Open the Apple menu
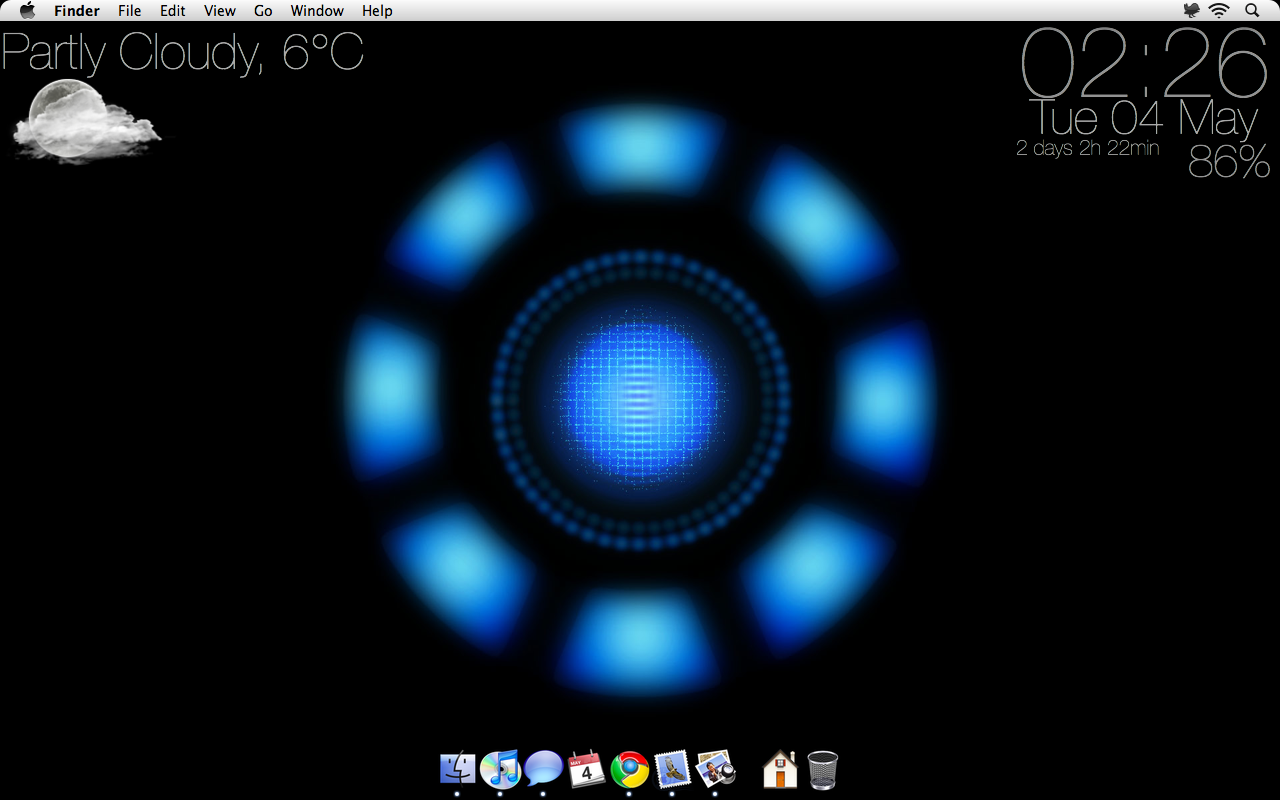Viewport: 1280px width, 800px height. pyautogui.click(x=27, y=10)
